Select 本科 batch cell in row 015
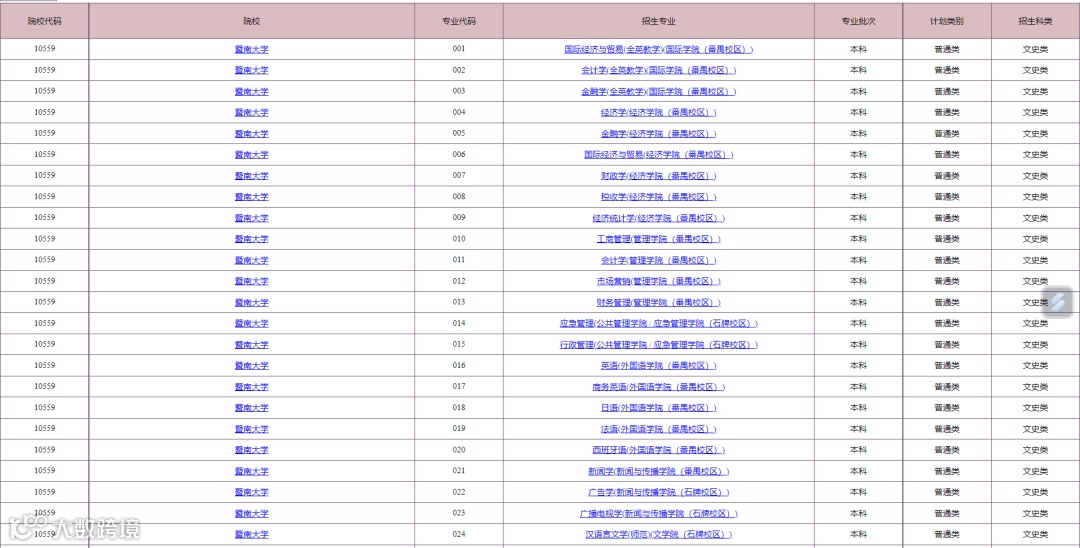Image resolution: width=1080 pixels, height=548 pixels. [858, 344]
